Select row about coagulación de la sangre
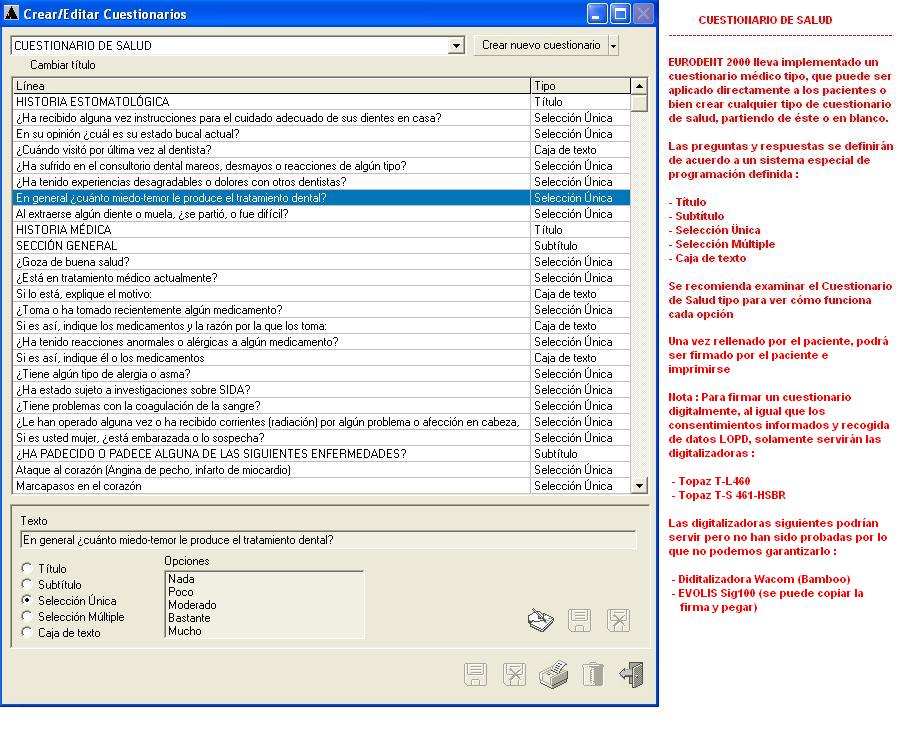This screenshot has width=904, height=746. [x=321, y=406]
